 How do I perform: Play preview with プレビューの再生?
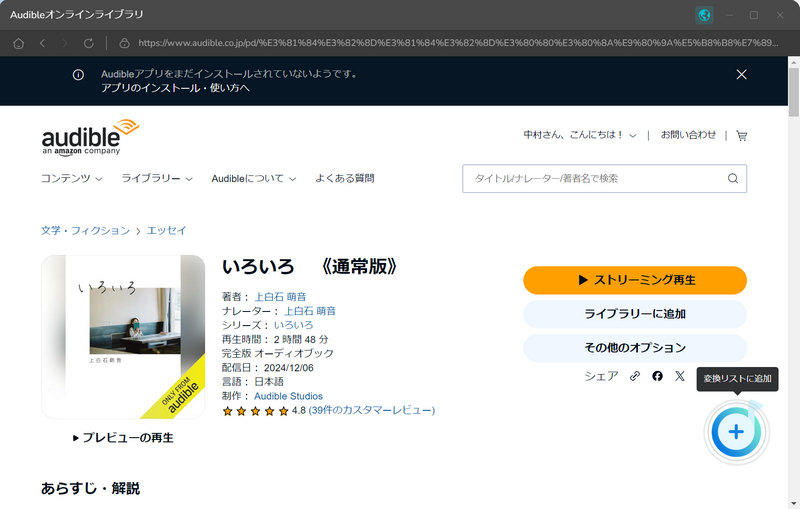click(123, 438)
